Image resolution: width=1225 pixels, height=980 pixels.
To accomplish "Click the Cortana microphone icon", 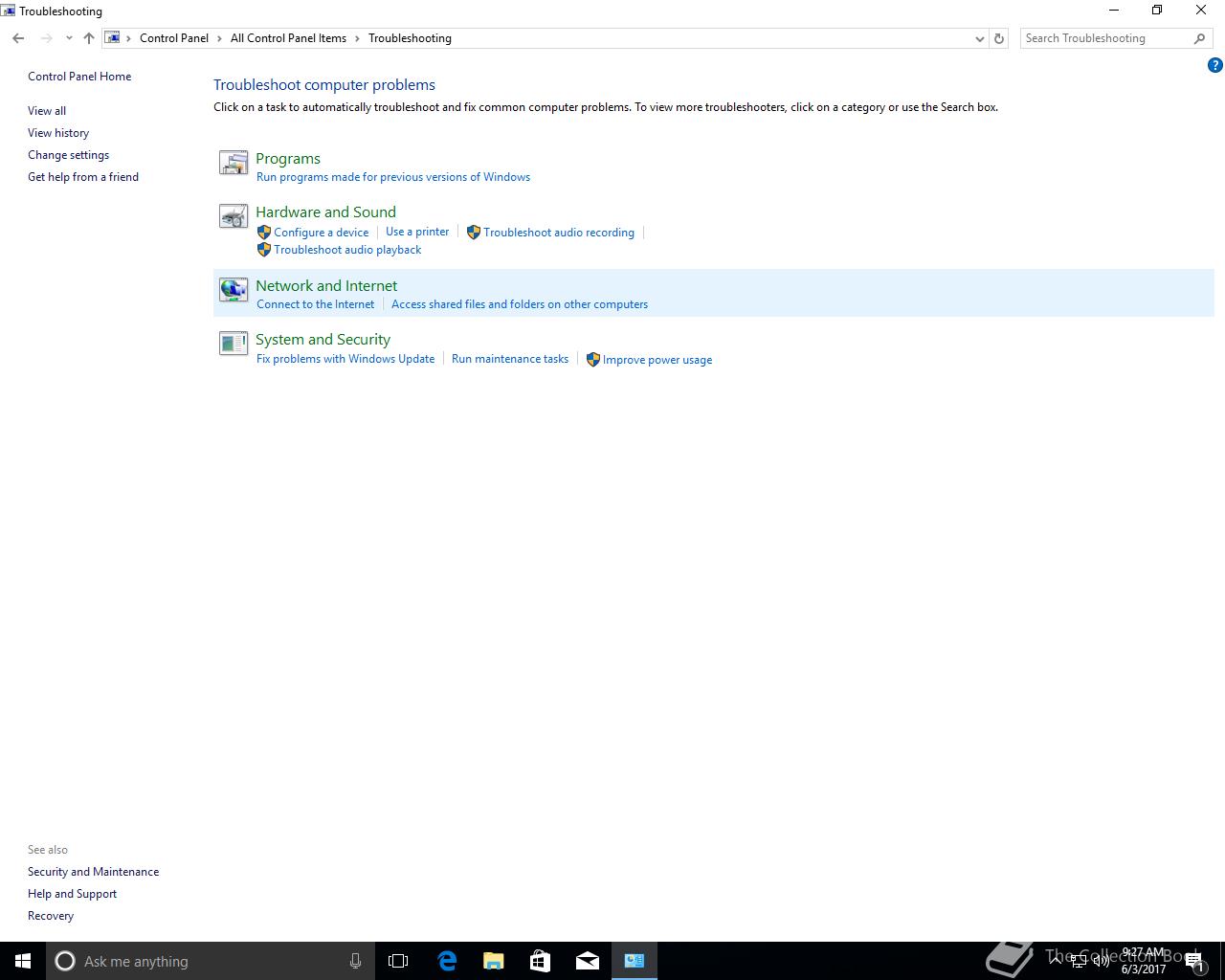I will point(355,961).
